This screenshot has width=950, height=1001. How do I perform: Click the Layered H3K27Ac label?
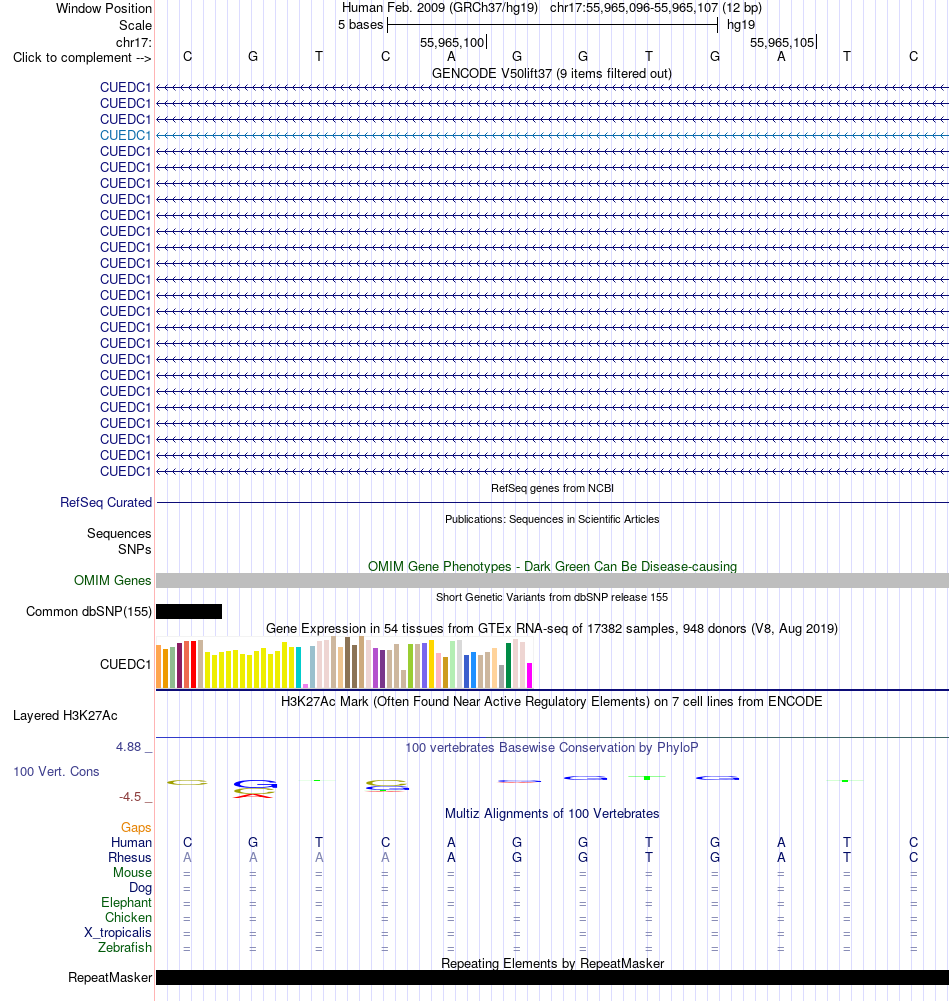click(65, 716)
